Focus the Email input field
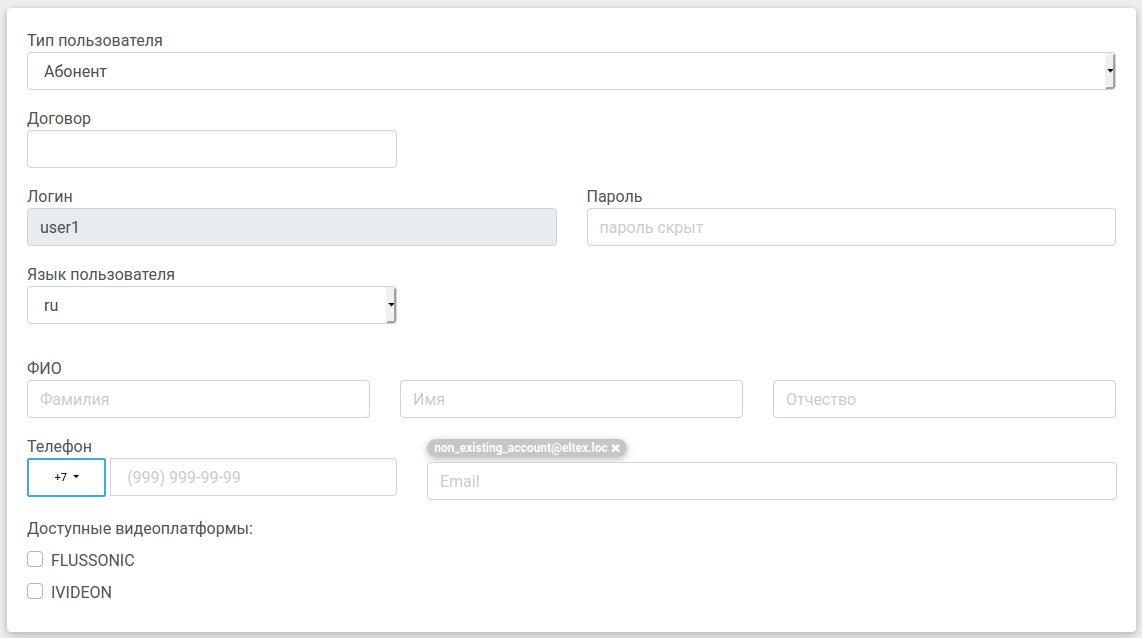This screenshot has width=1142, height=638. point(771,481)
